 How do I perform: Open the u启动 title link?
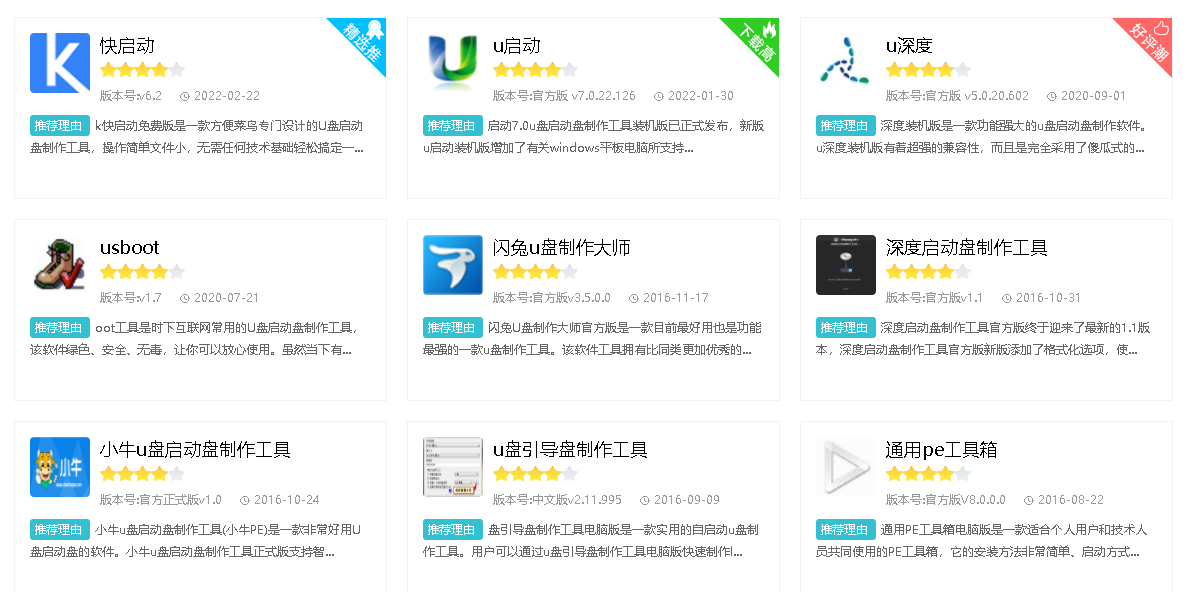coord(517,46)
